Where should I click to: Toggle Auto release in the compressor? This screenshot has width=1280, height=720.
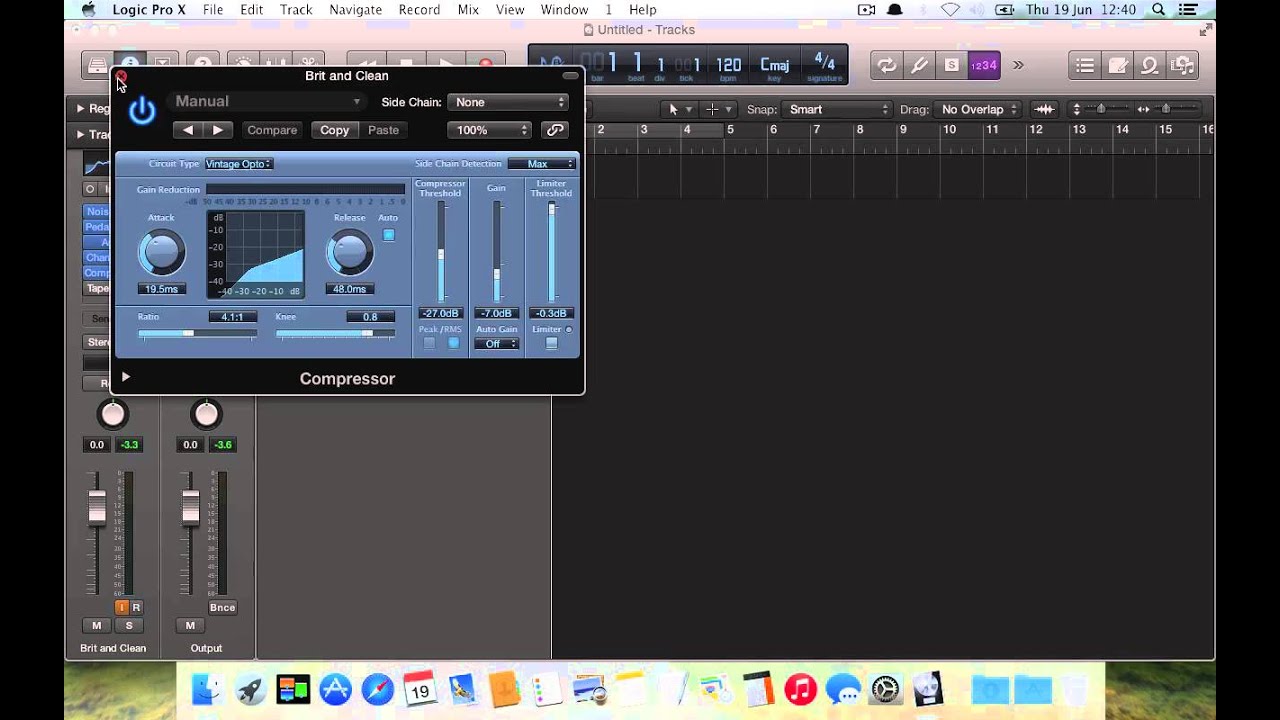(388, 235)
